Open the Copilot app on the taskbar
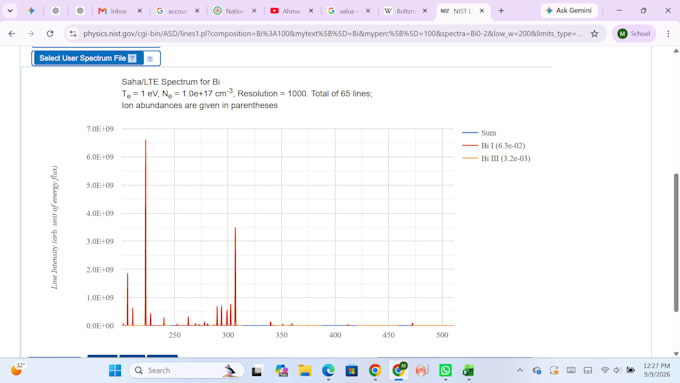 281,371
